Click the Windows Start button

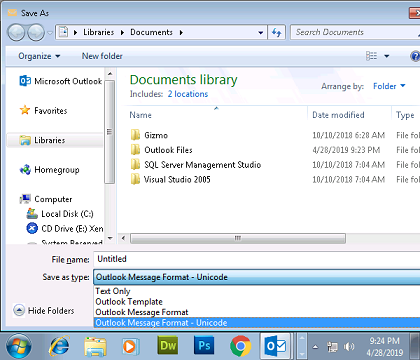[x=19, y=346]
